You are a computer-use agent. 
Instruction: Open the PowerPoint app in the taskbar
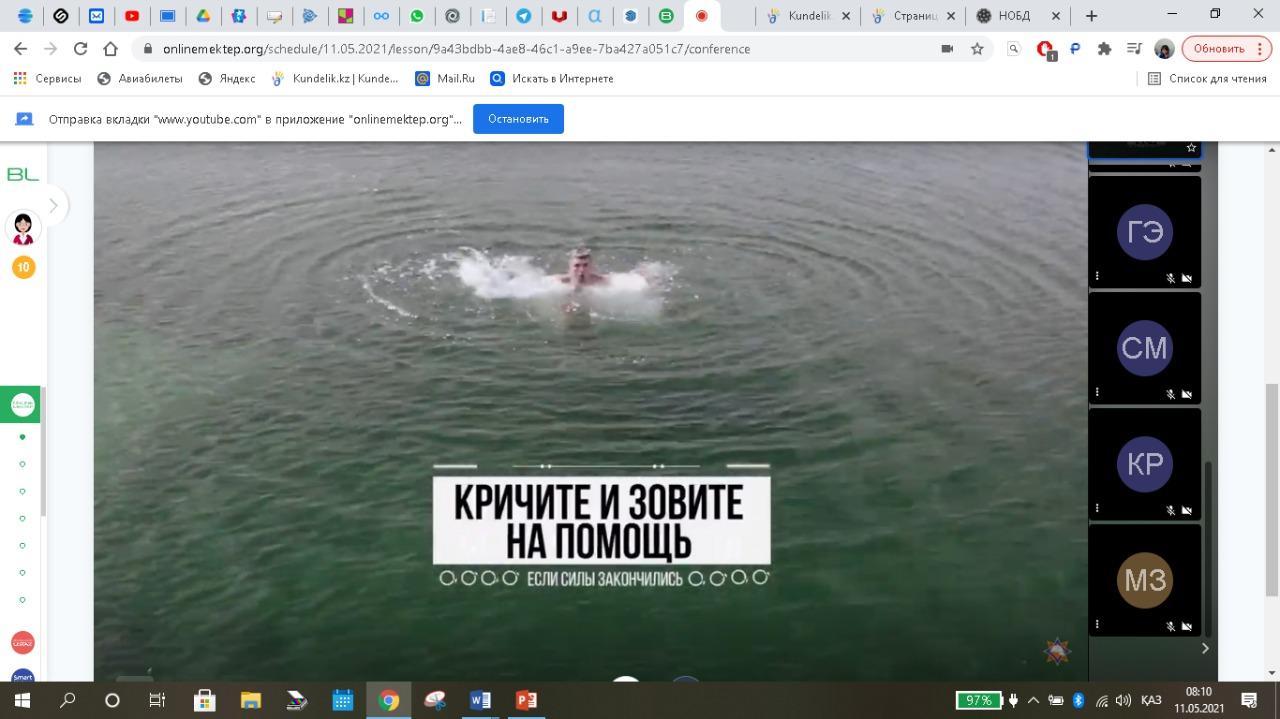click(x=526, y=700)
